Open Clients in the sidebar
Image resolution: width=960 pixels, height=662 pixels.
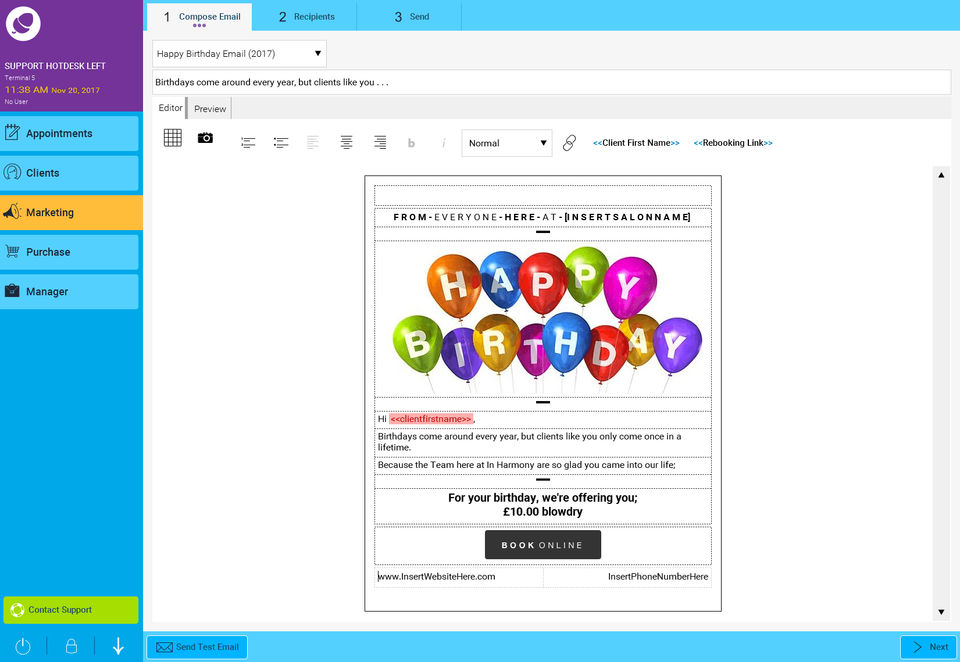pos(70,173)
